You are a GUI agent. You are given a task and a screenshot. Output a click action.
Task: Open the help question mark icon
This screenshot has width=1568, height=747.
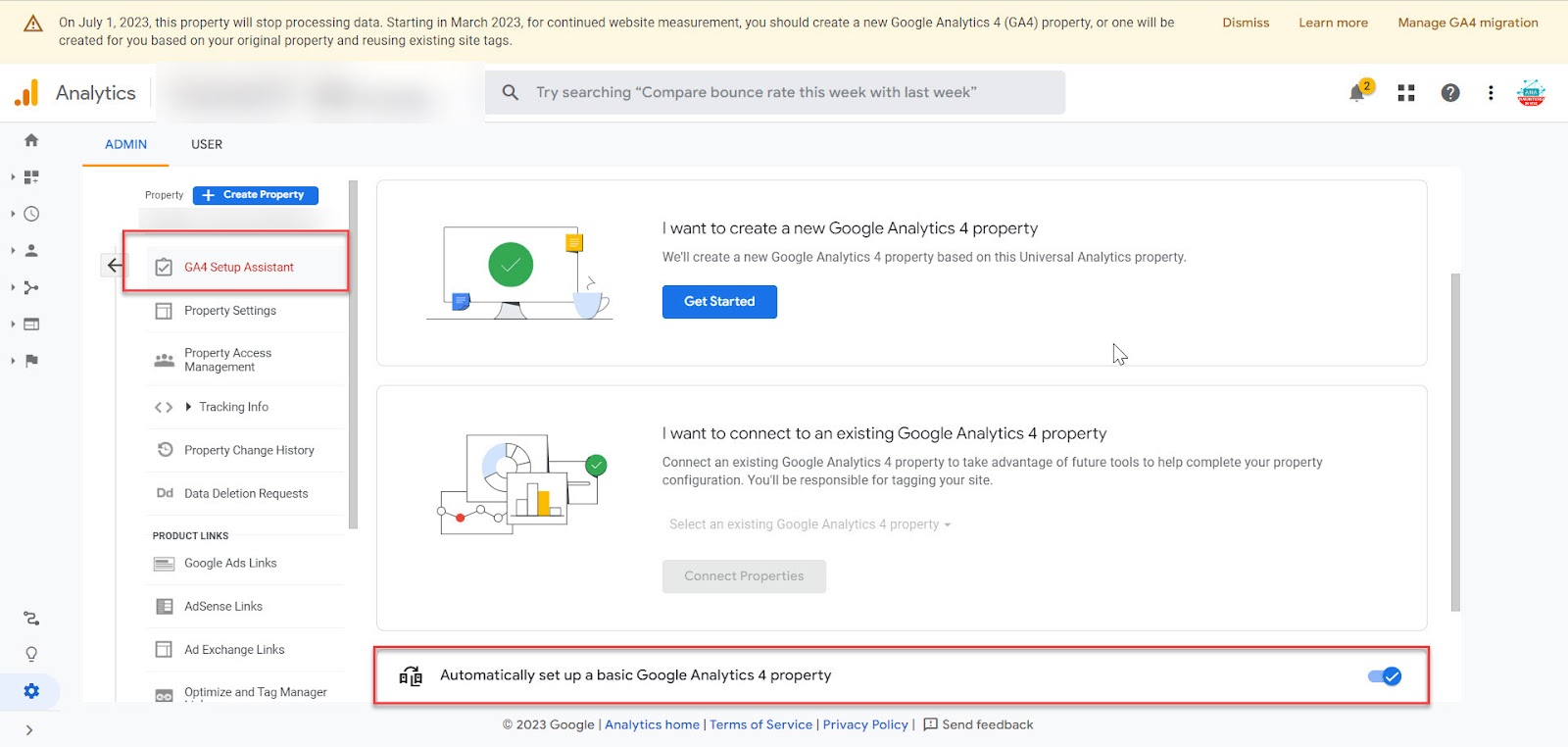[x=1450, y=93]
